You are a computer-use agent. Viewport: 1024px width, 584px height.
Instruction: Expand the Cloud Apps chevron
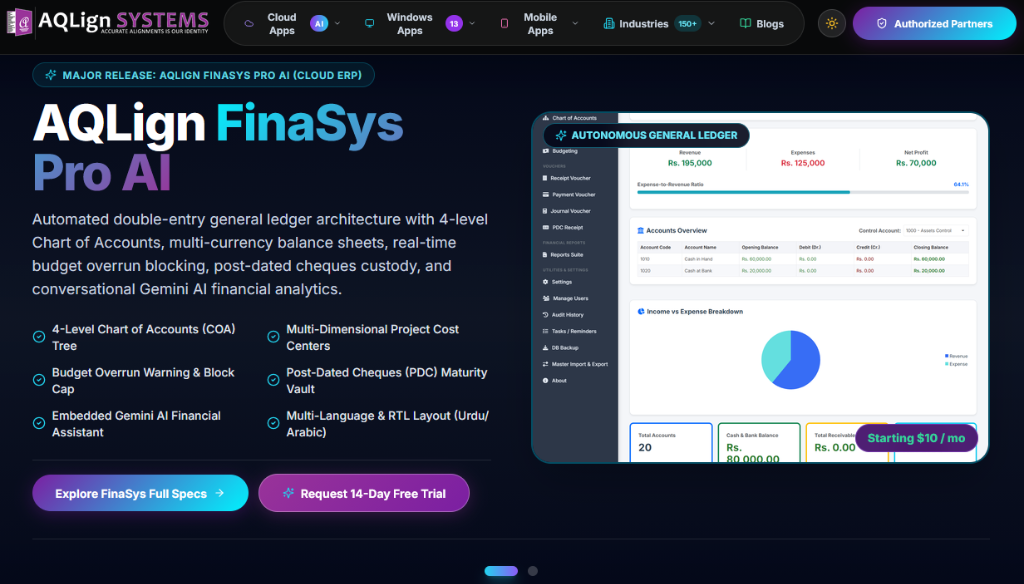[338, 24]
